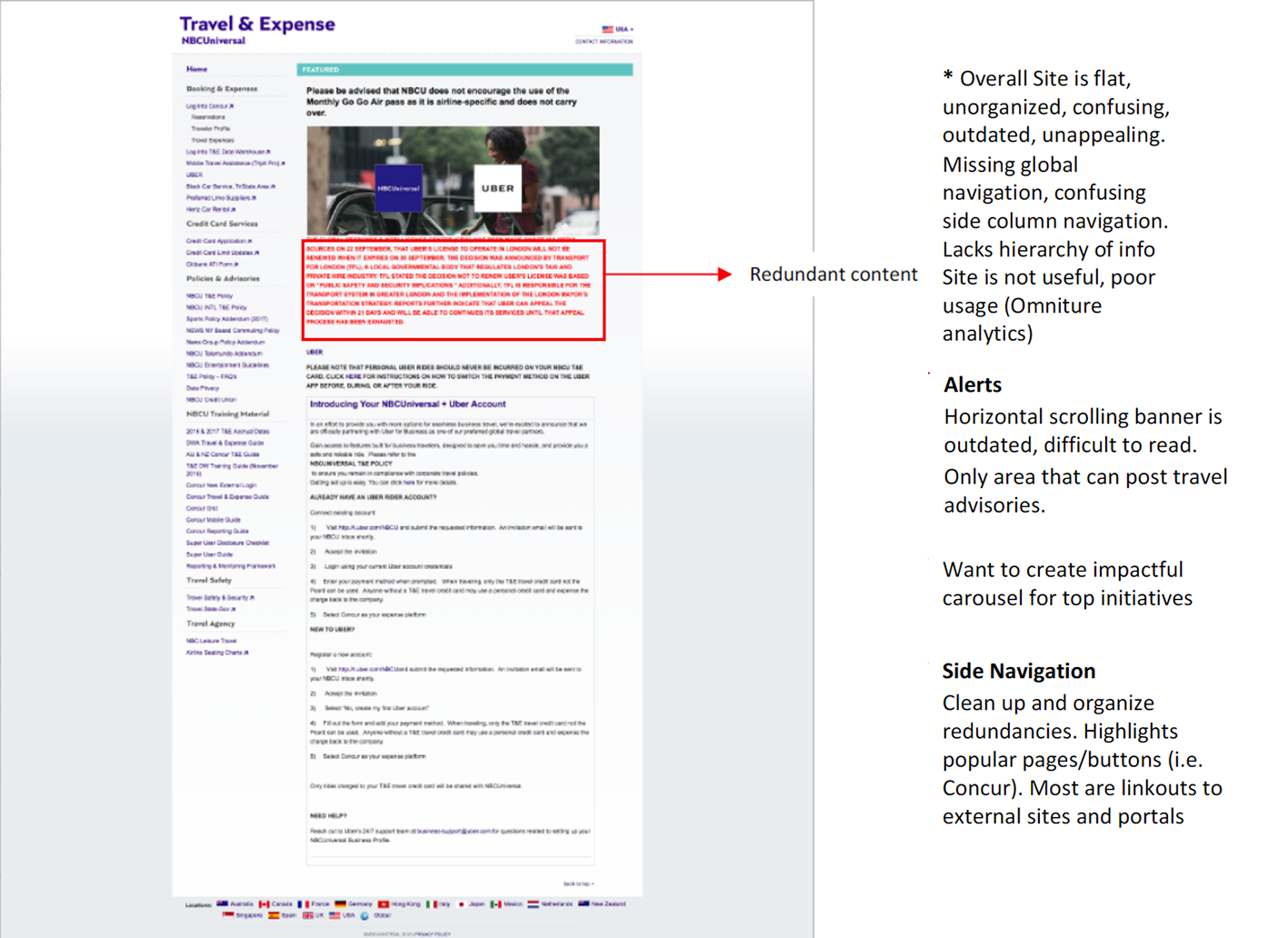Open Log Into Concur link
Image resolution: width=1288 pixels, height=938 pixels.
click(210, 106)
